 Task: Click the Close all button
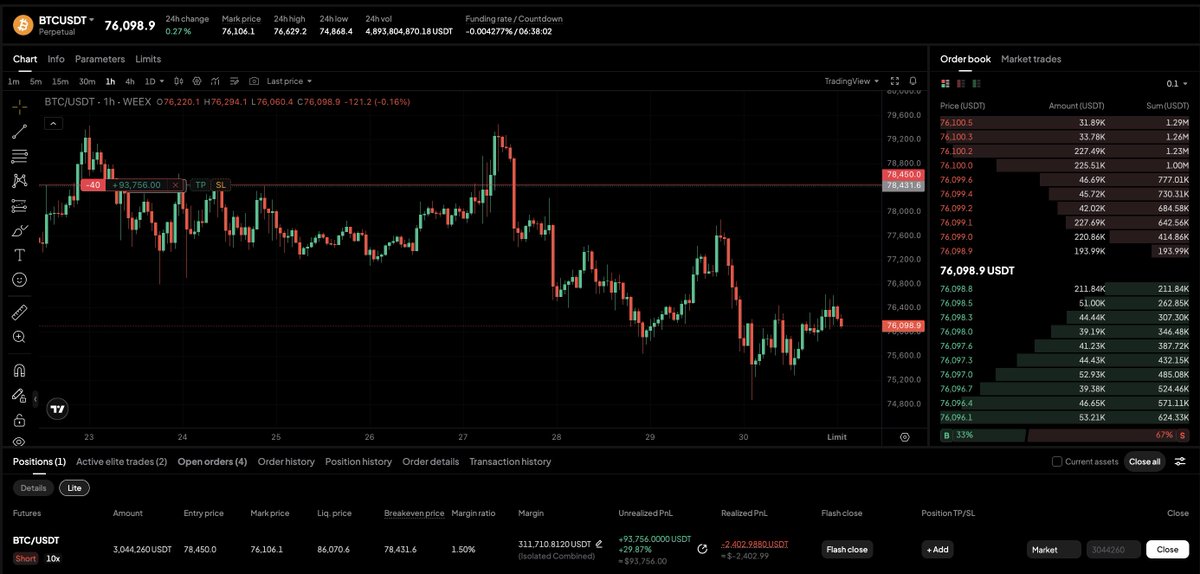coord(1144,462)
